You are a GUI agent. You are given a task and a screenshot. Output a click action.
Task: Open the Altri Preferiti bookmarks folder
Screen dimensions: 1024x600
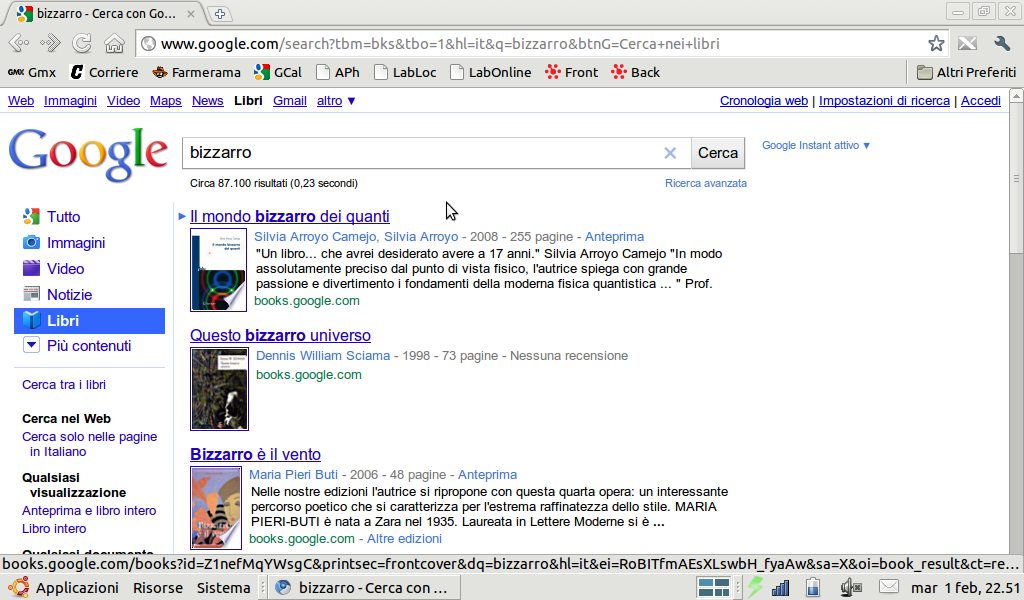pyautogui.click(x=967, y=72)
